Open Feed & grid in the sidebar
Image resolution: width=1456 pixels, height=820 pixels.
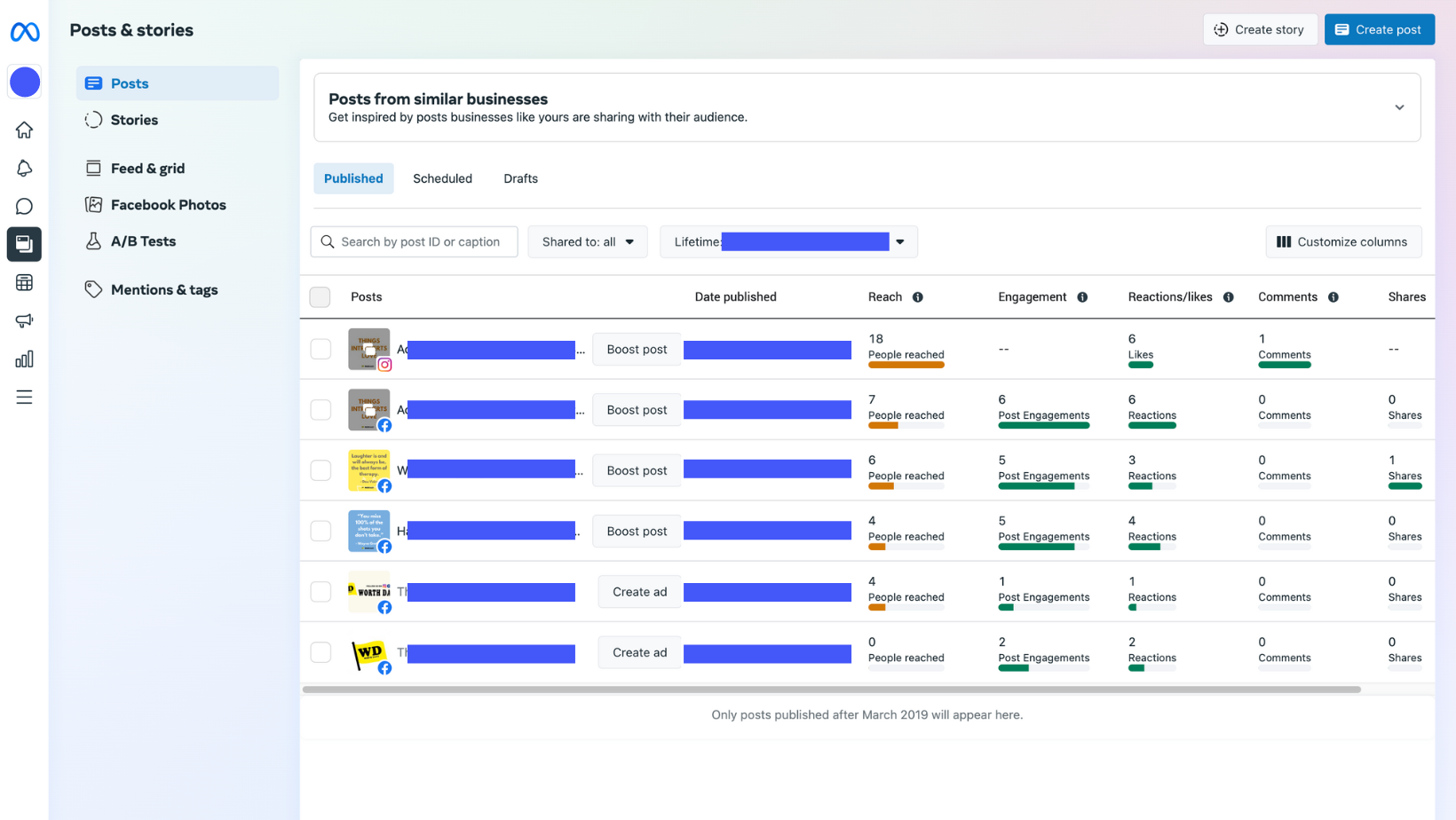click(178, 168)
